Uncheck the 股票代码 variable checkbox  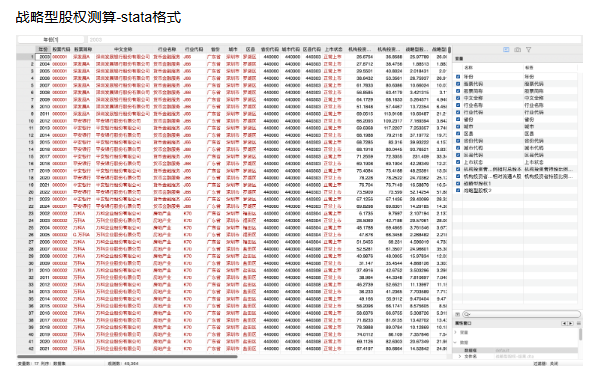click(x=458, y=84)
